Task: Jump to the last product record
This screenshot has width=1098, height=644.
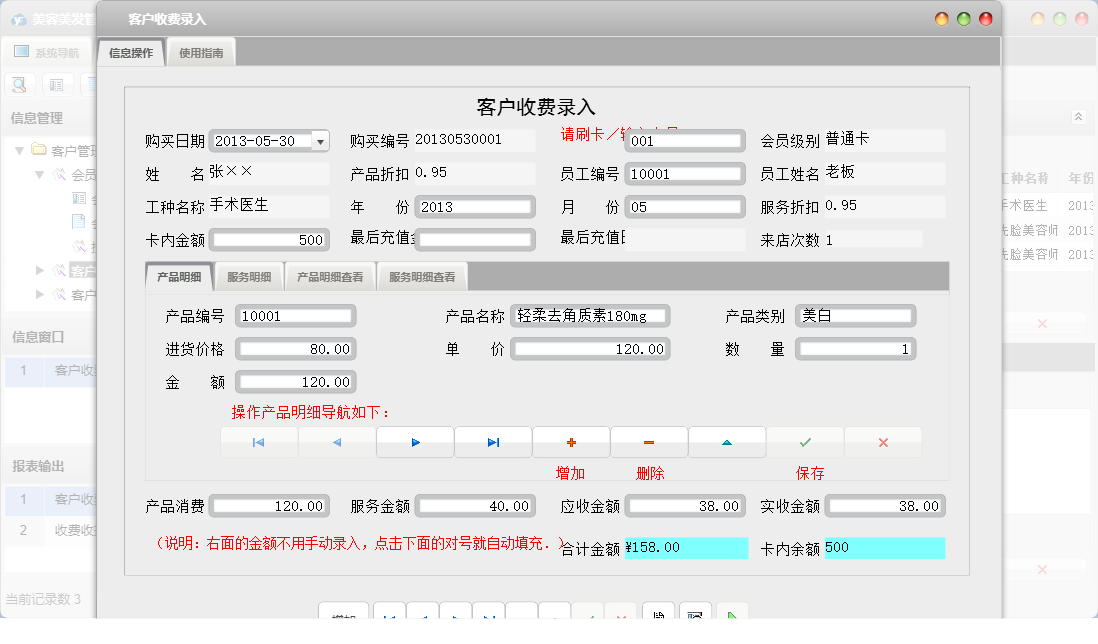Action: coord(493,441)
